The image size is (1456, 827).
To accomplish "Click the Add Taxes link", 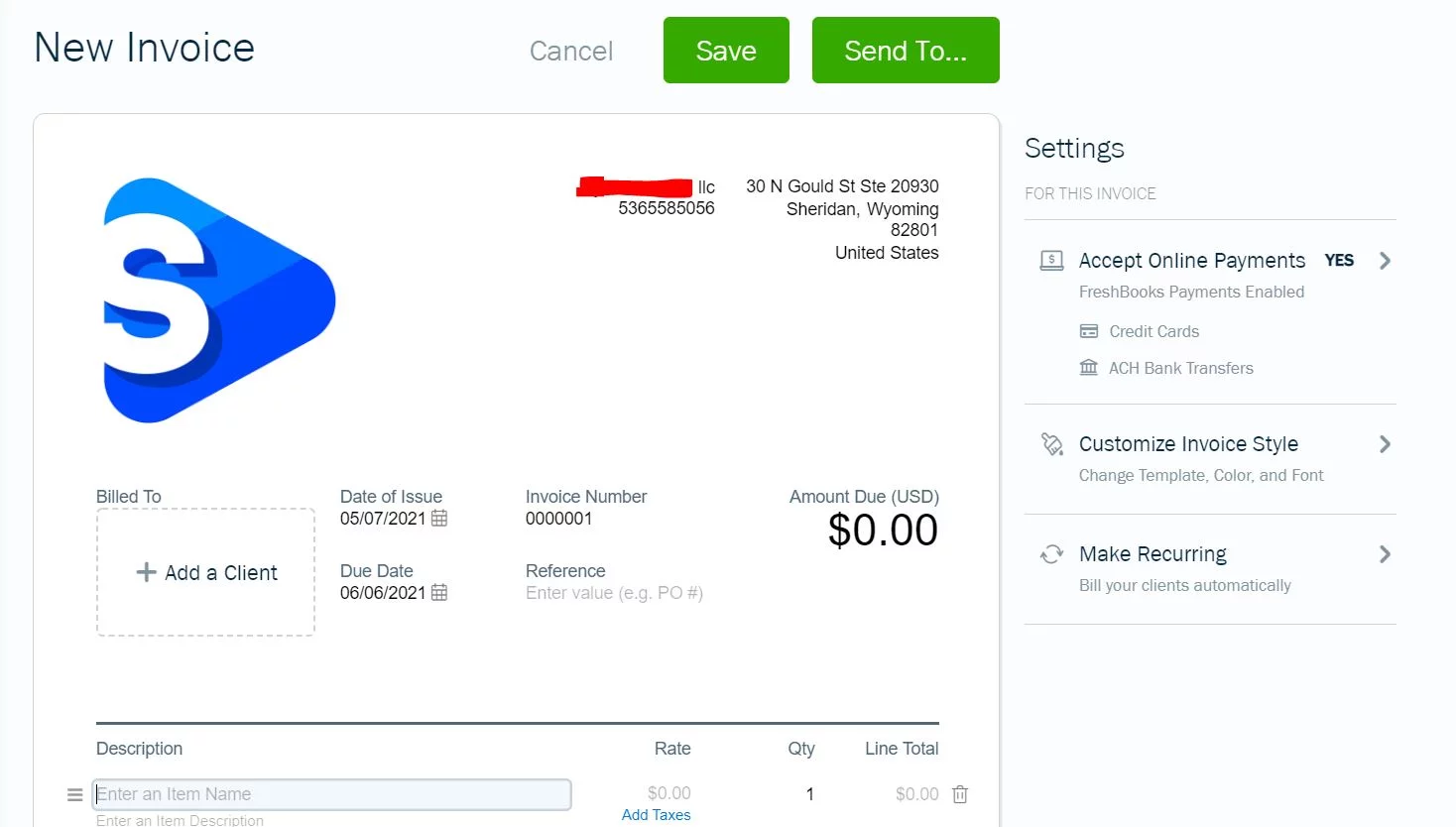I will pyautogui.click(x=656, y=815).
